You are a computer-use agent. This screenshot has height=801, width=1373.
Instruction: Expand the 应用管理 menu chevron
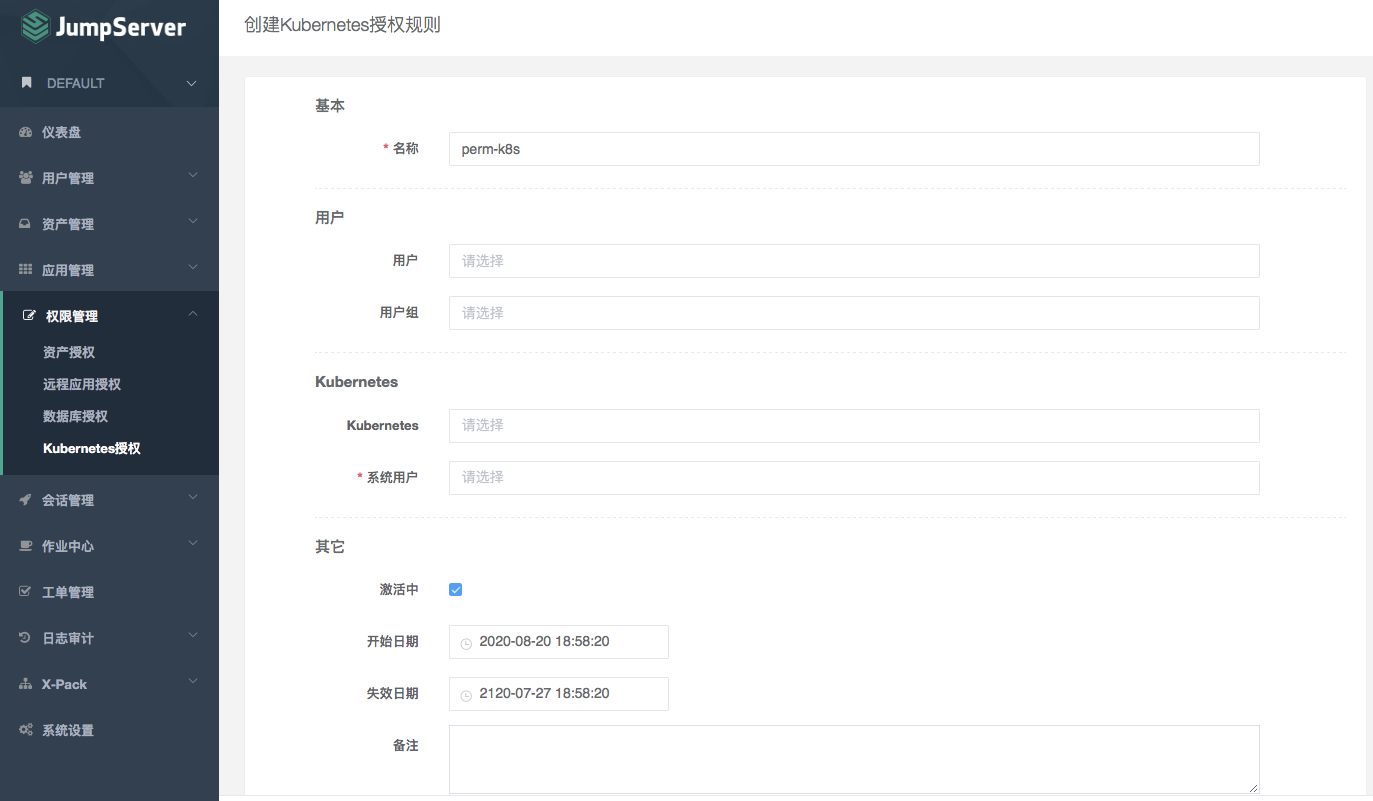pos(193,268)
